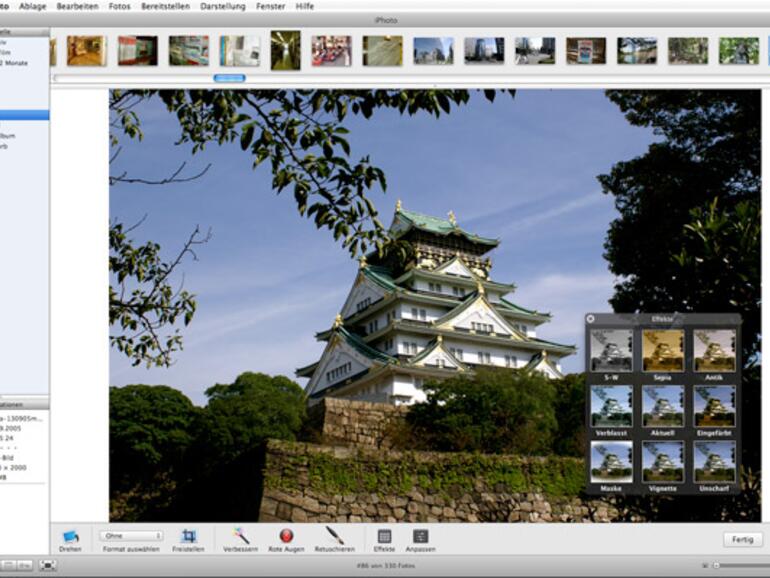Open the Bereitstellen menu
Viewport: 770px width, 578px height.
coord(165,6)
